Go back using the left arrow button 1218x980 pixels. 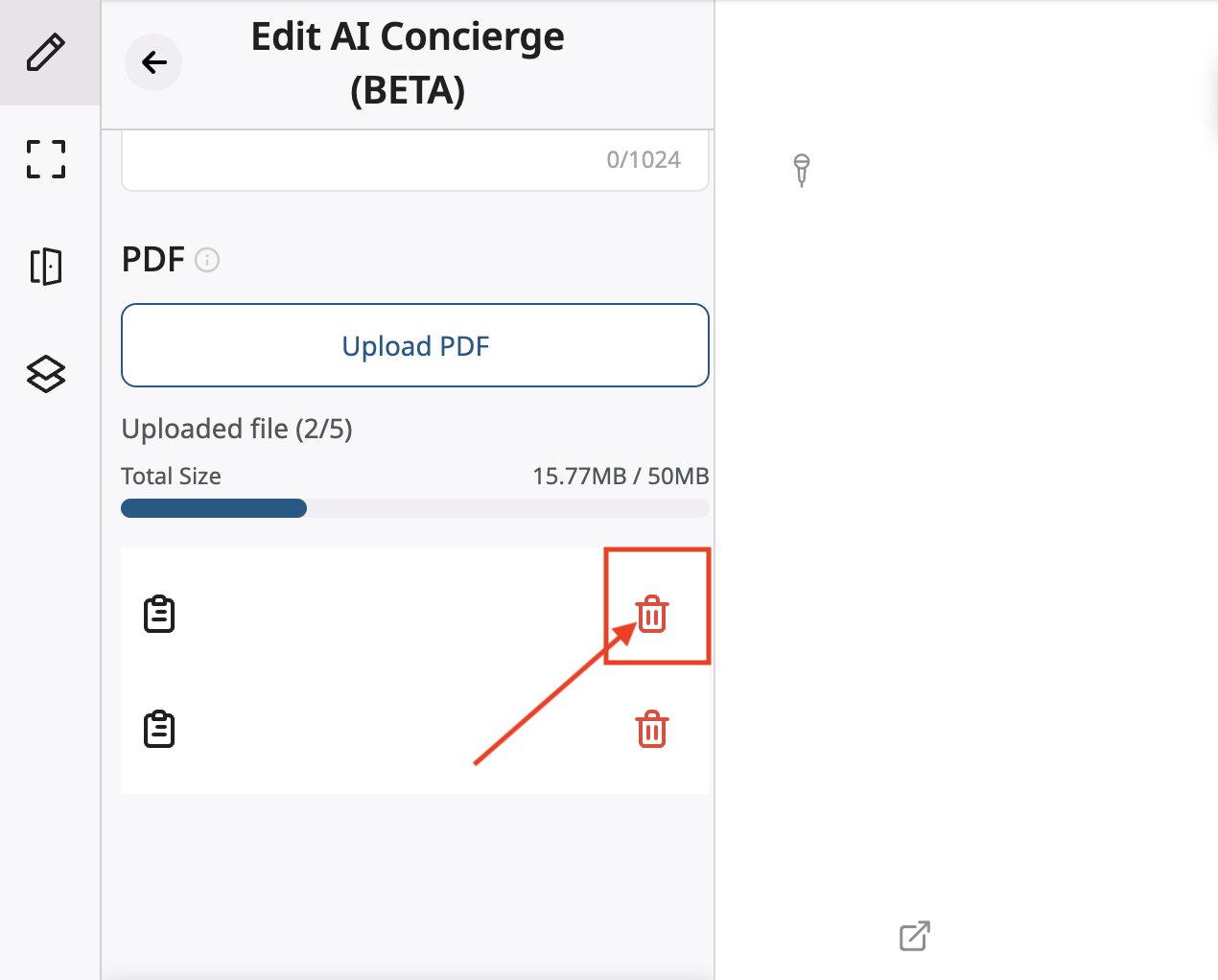click(153, 62)
